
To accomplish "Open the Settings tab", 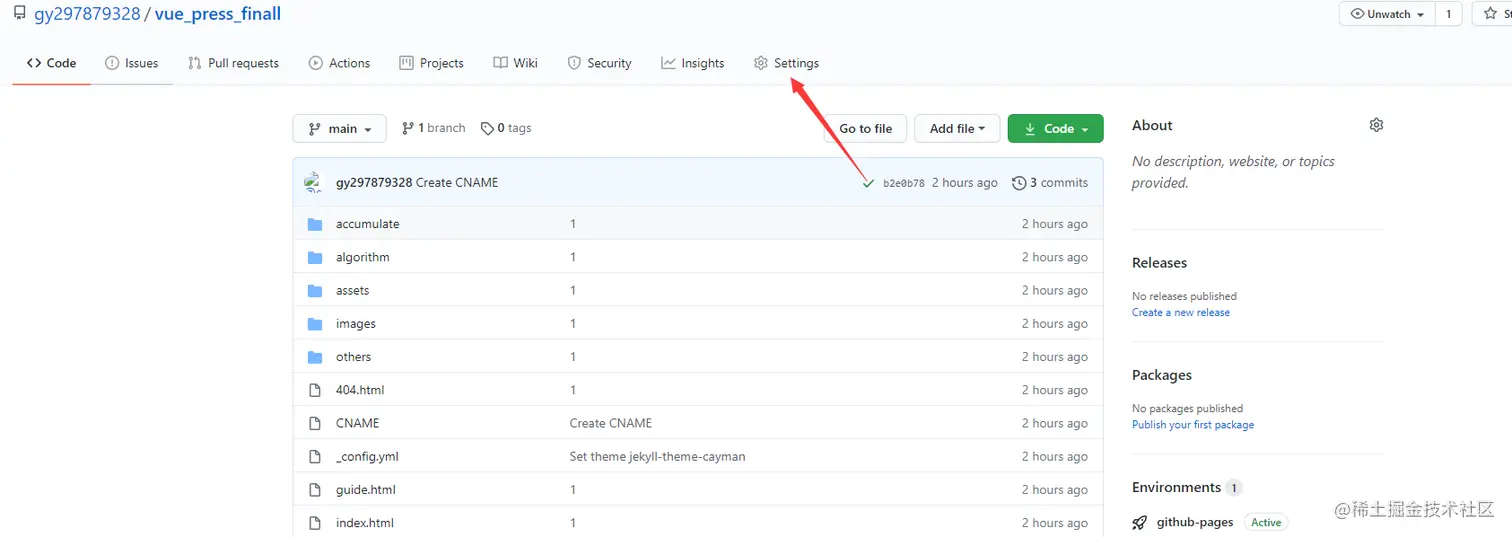I will click(786, 63).
